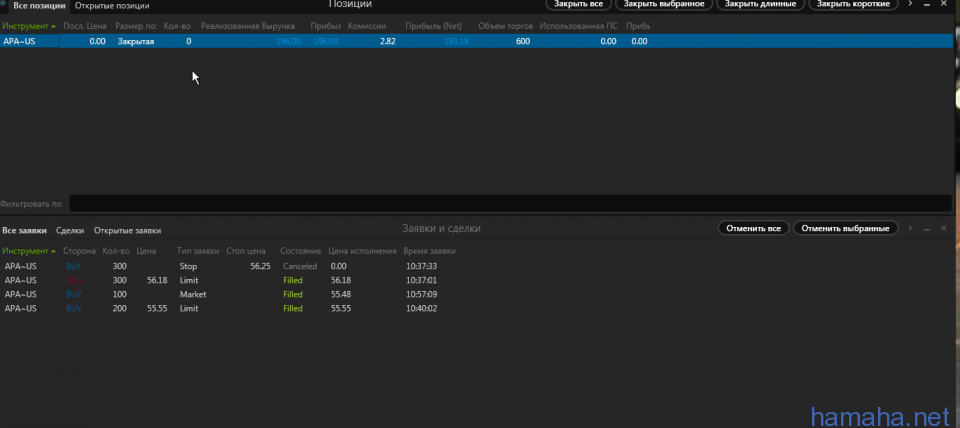Click the Отменить все button
960x428 pixels.
point(753,228)
